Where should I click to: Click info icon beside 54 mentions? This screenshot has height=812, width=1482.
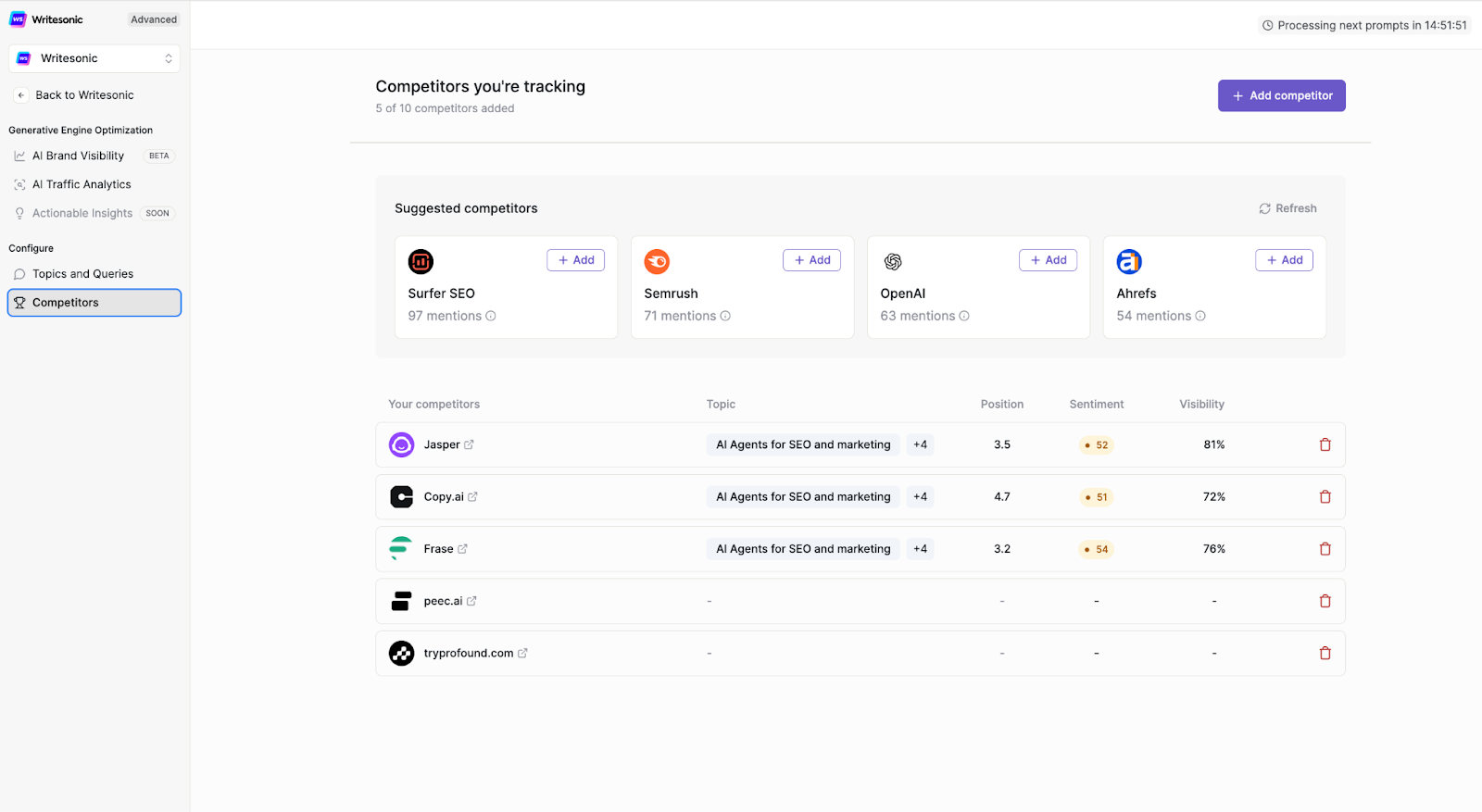pos(1200,316)
